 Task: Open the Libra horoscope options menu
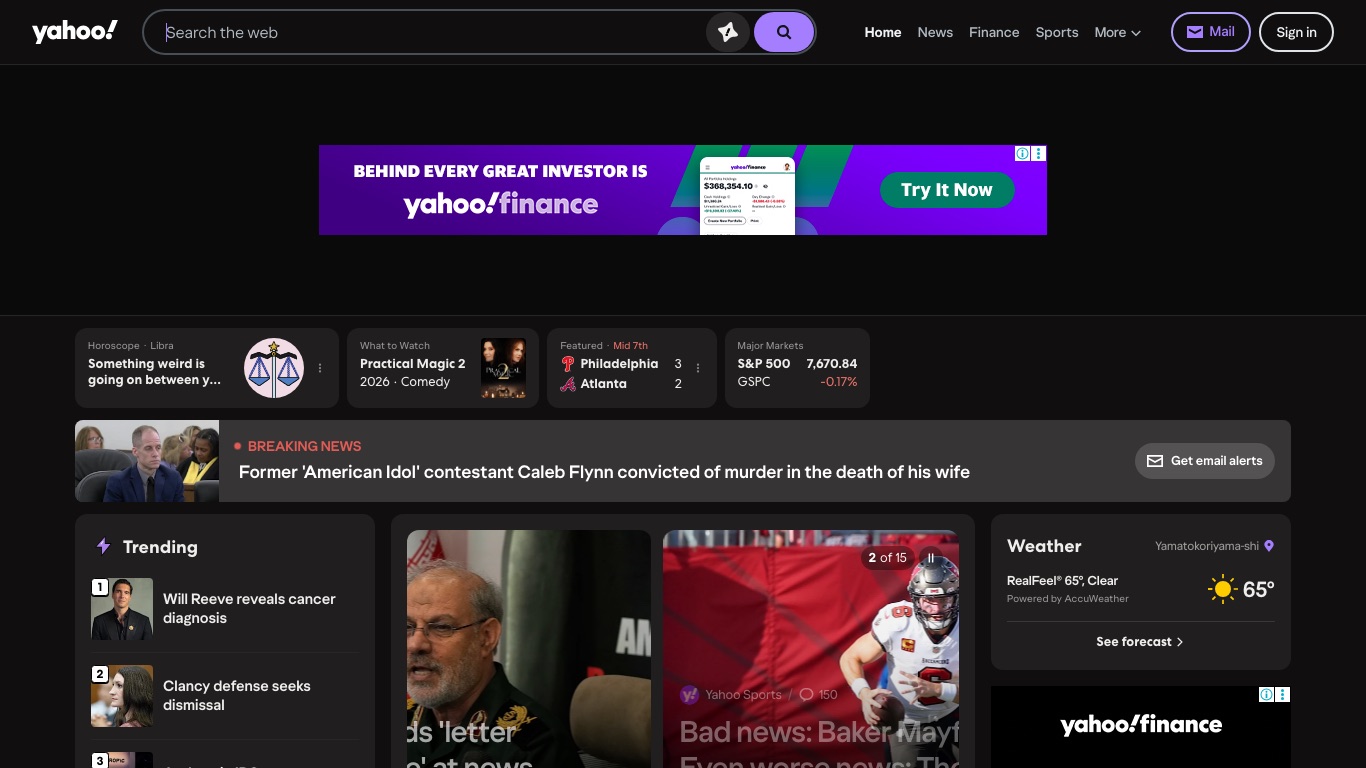coord(320,368)
